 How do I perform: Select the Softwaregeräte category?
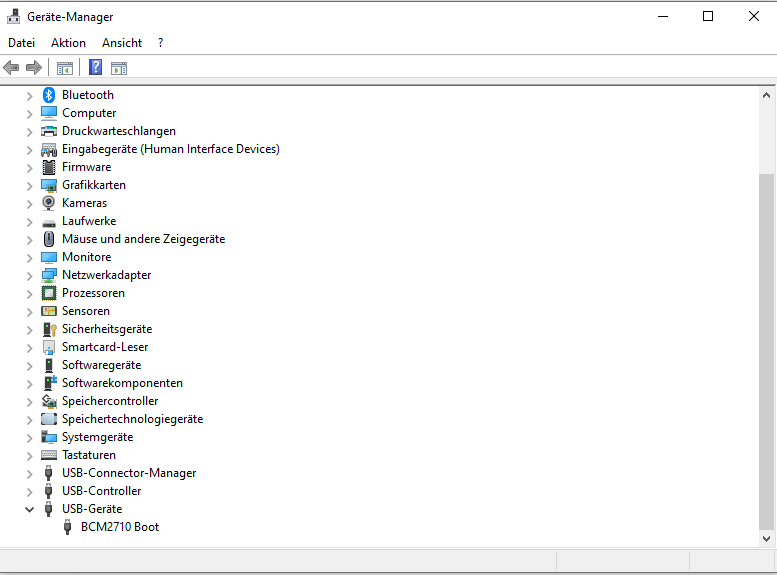(x=102, y=365)
